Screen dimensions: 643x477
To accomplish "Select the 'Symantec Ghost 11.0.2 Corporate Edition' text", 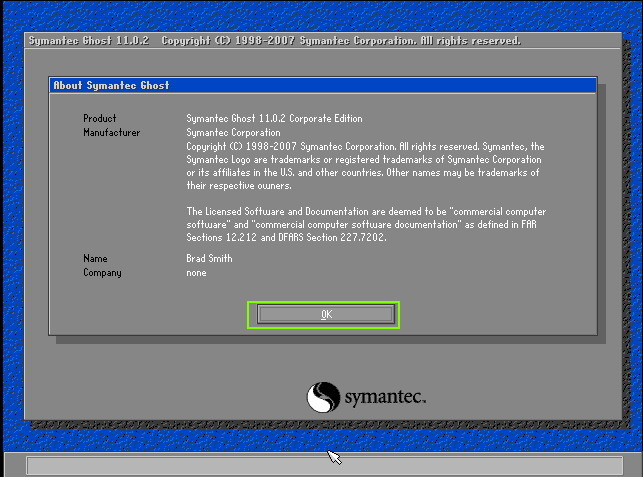I will [274, 119].
